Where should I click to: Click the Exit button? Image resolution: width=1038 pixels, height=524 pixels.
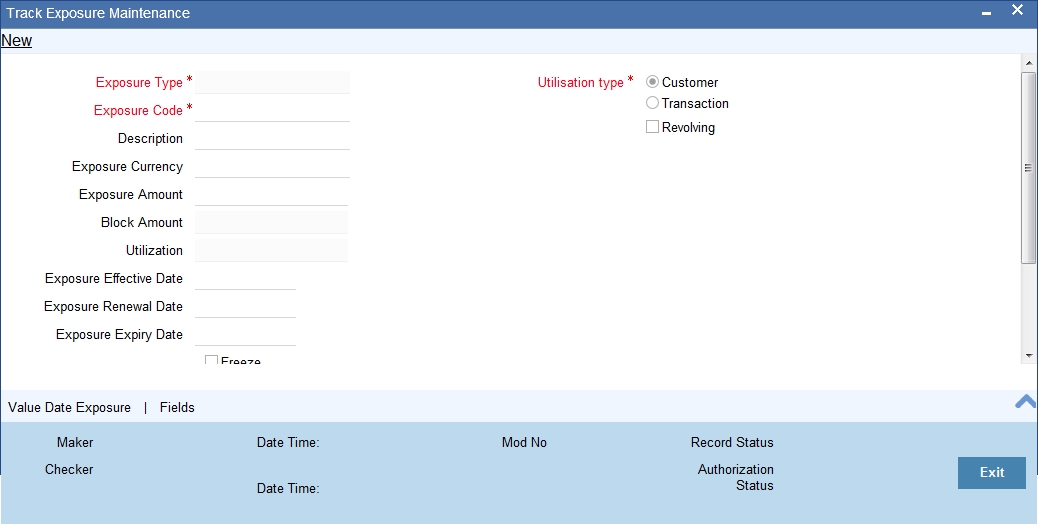pos(992,472)
